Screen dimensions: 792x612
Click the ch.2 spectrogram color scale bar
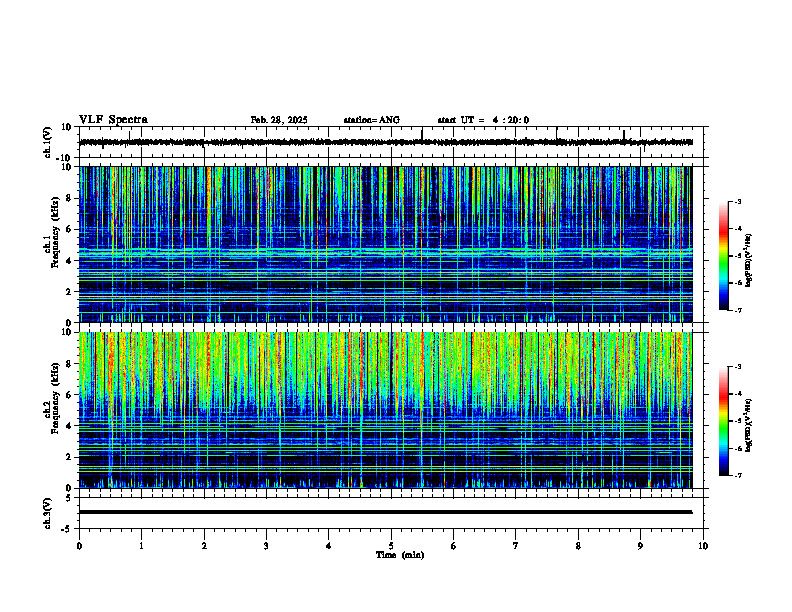coord(723,421)
